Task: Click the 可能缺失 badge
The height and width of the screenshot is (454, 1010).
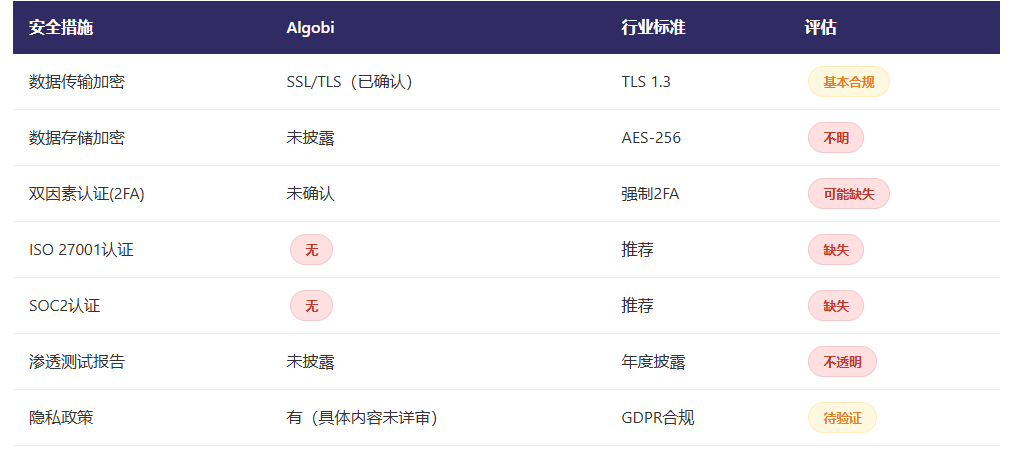Action: pyautogui.click(x=848, y=194)
